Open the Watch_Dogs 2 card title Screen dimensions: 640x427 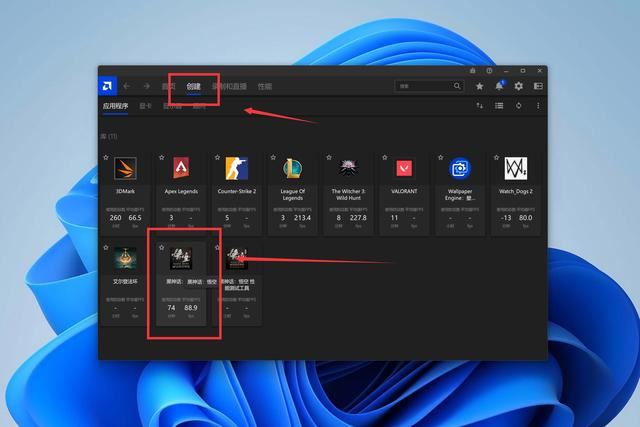tap(516, 191)
